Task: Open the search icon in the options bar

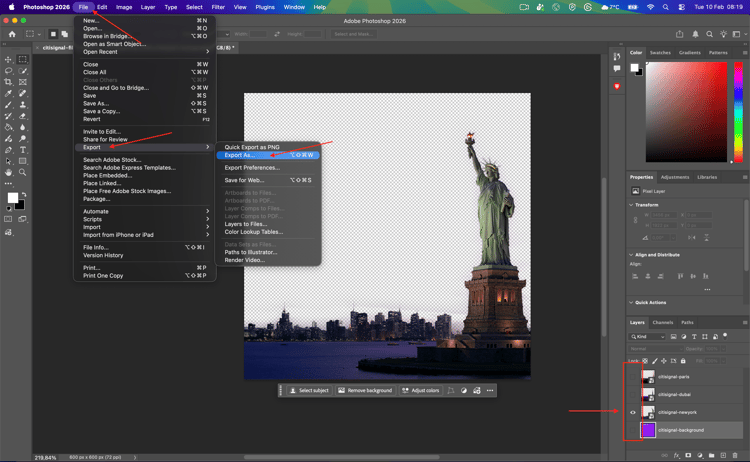Action: [x=709, y=34]
